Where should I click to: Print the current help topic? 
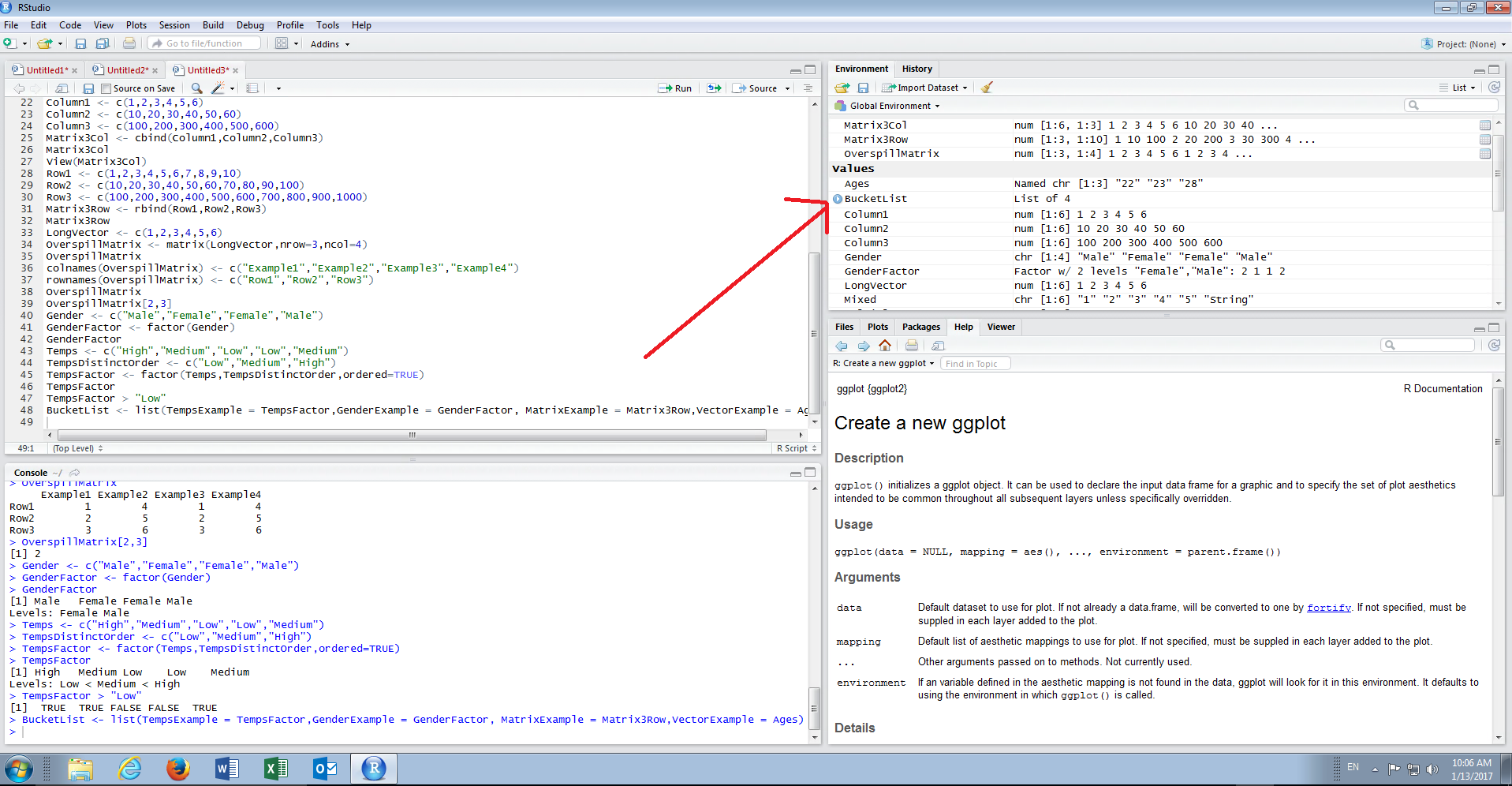pos(912,346)
